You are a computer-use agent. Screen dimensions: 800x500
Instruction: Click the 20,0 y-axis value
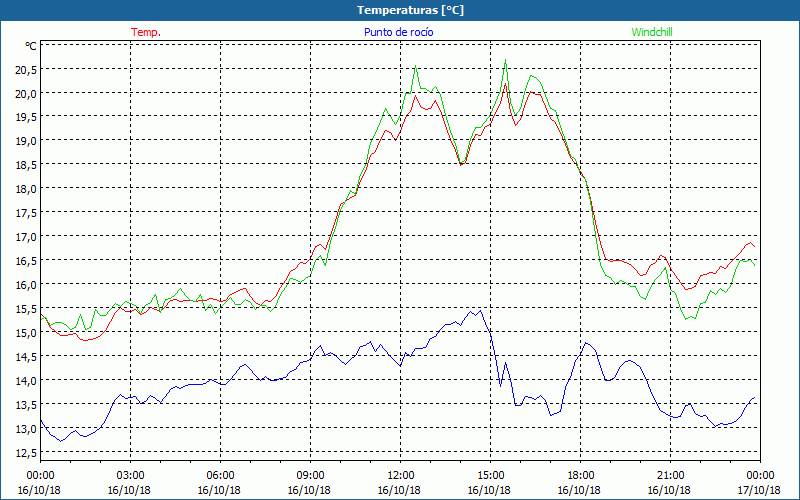click(26, 93)
